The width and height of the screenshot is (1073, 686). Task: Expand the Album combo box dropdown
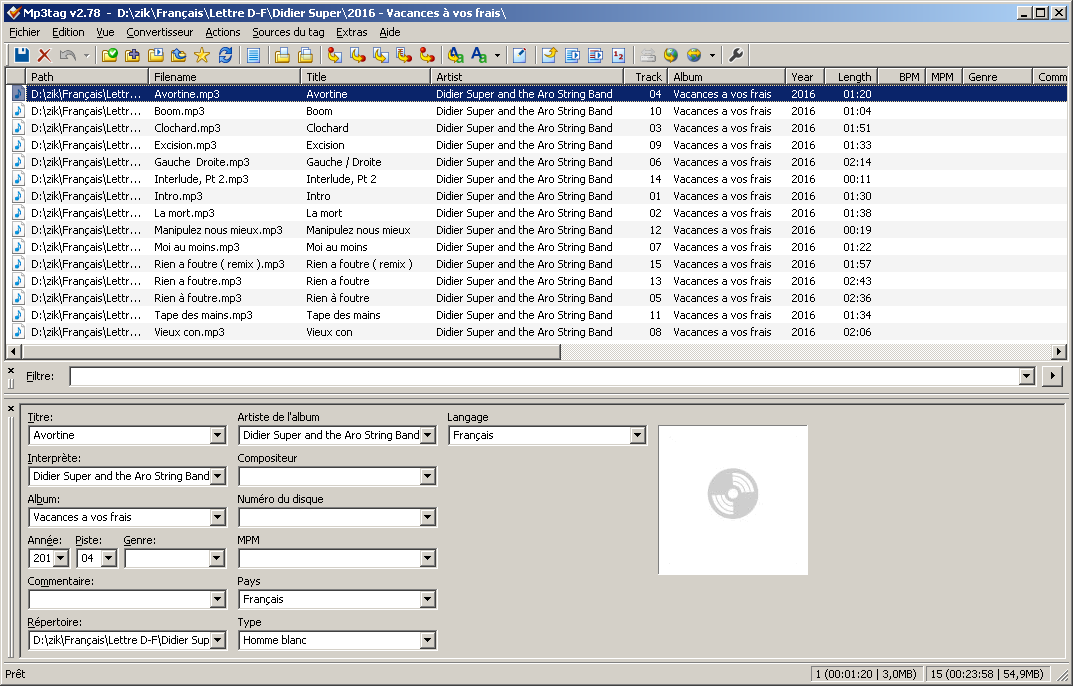tap(218, 518)
